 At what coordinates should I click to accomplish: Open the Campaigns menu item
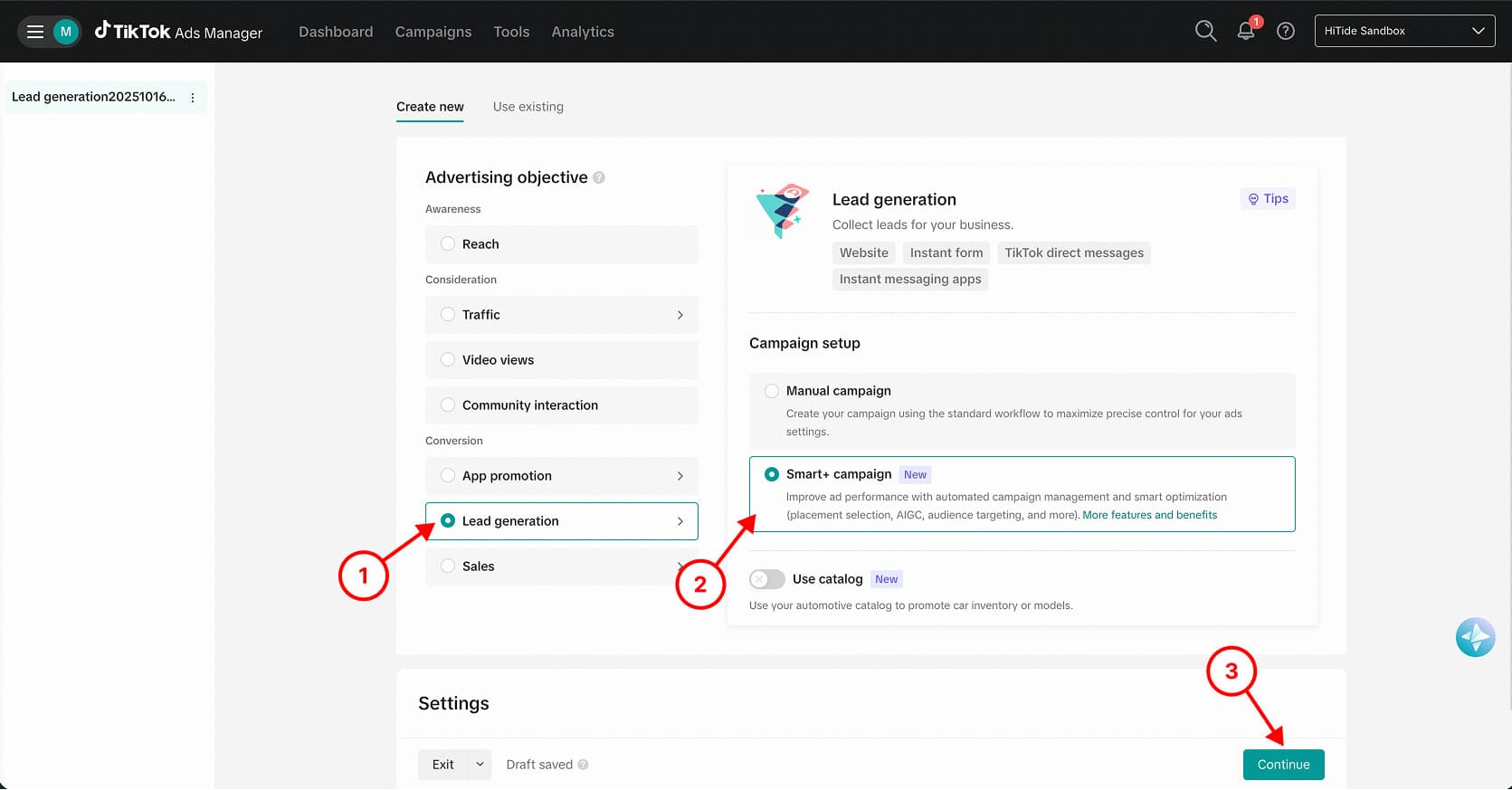433,32
